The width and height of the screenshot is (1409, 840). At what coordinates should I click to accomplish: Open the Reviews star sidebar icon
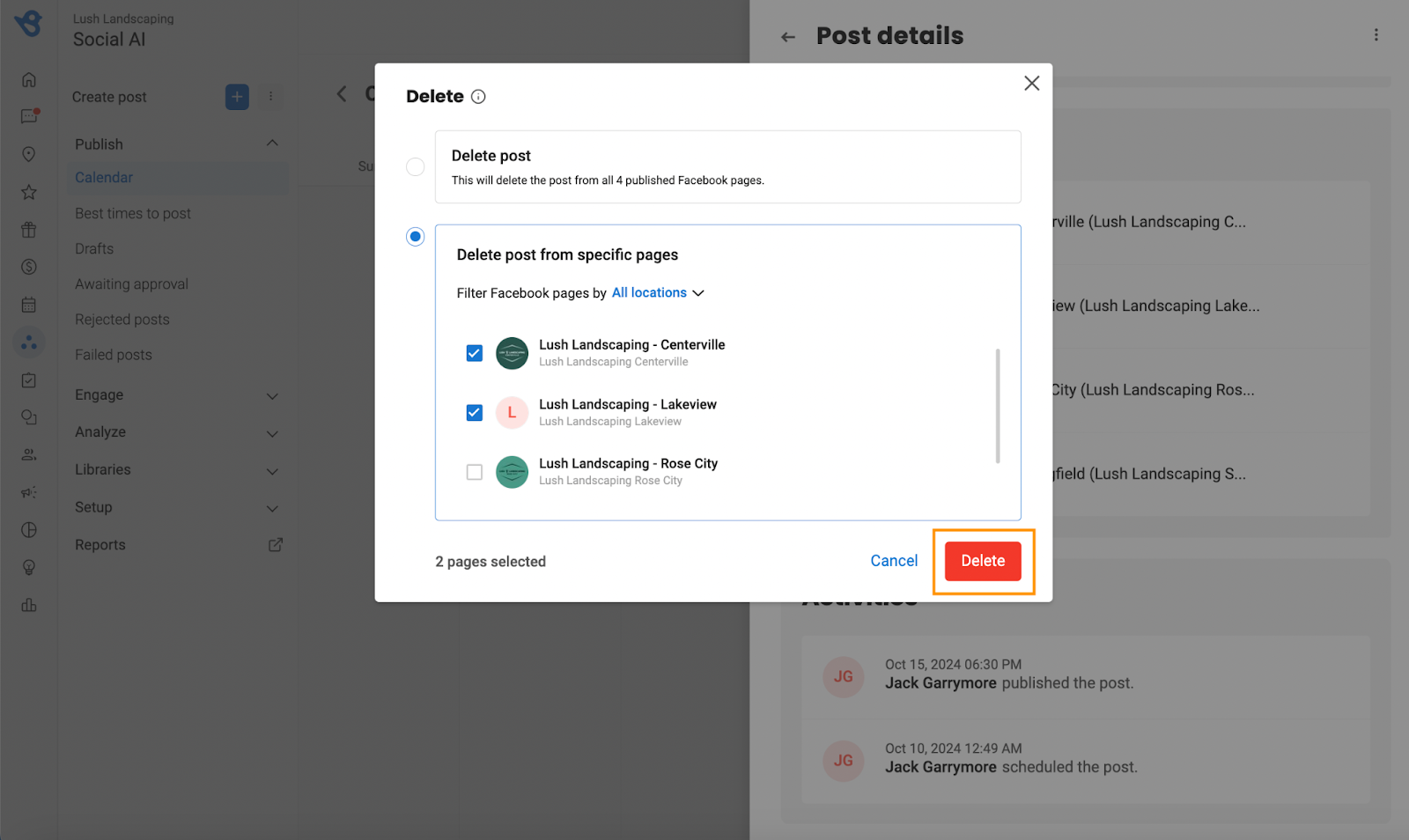coord(29,192)
